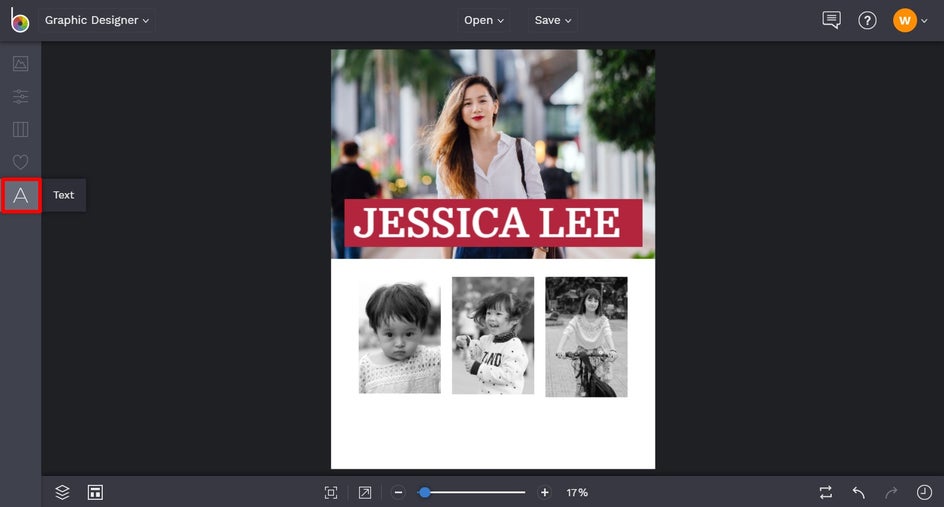Image resolution: width=944 pixels, height=507 pixels.
Task: Open the Open menu
Action: point(483,20)
